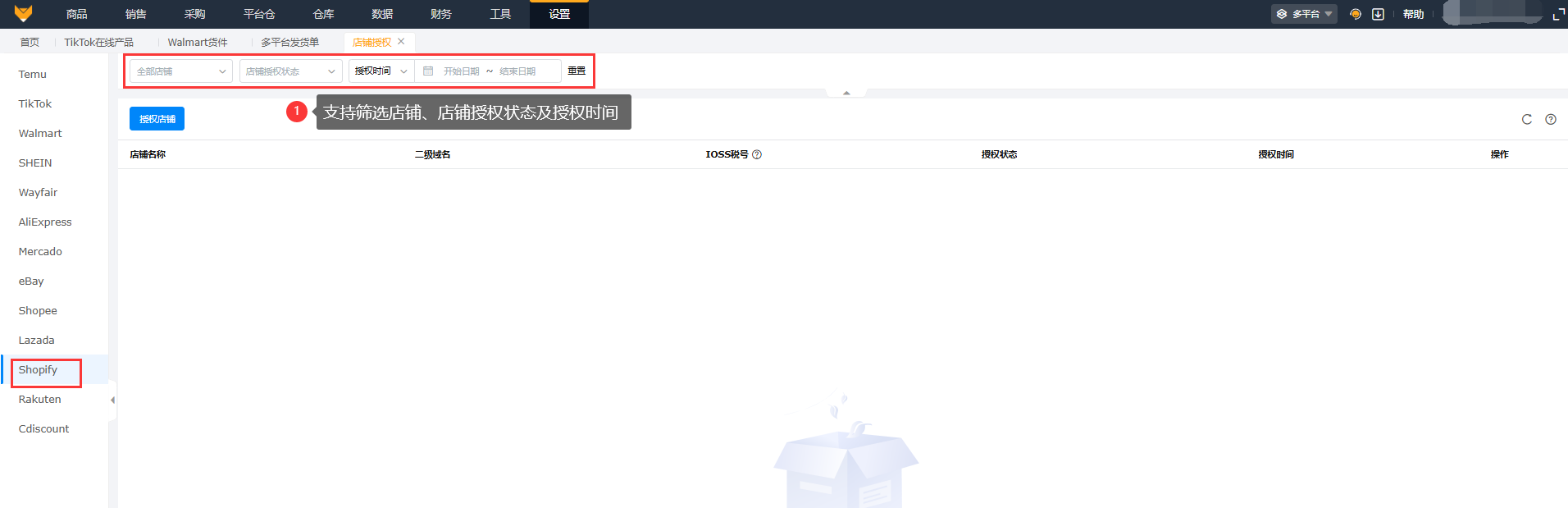Collapse the filter panel arrow
Image resolution: width=1568 pixels, height=508 pixels.
click(846, 93)
